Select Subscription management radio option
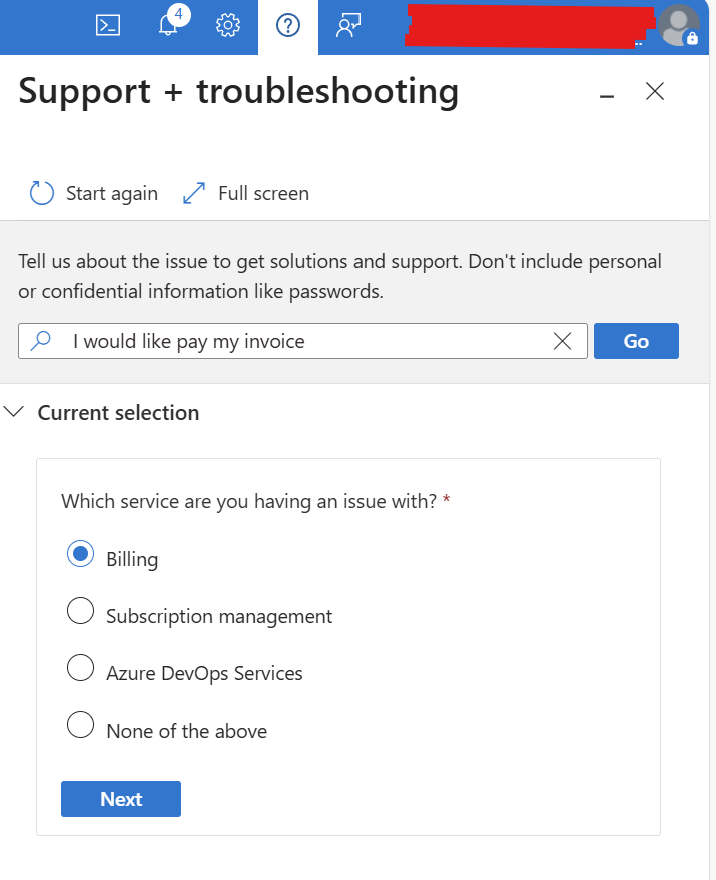This screenshot has width=716, height=880. point(80,611)
